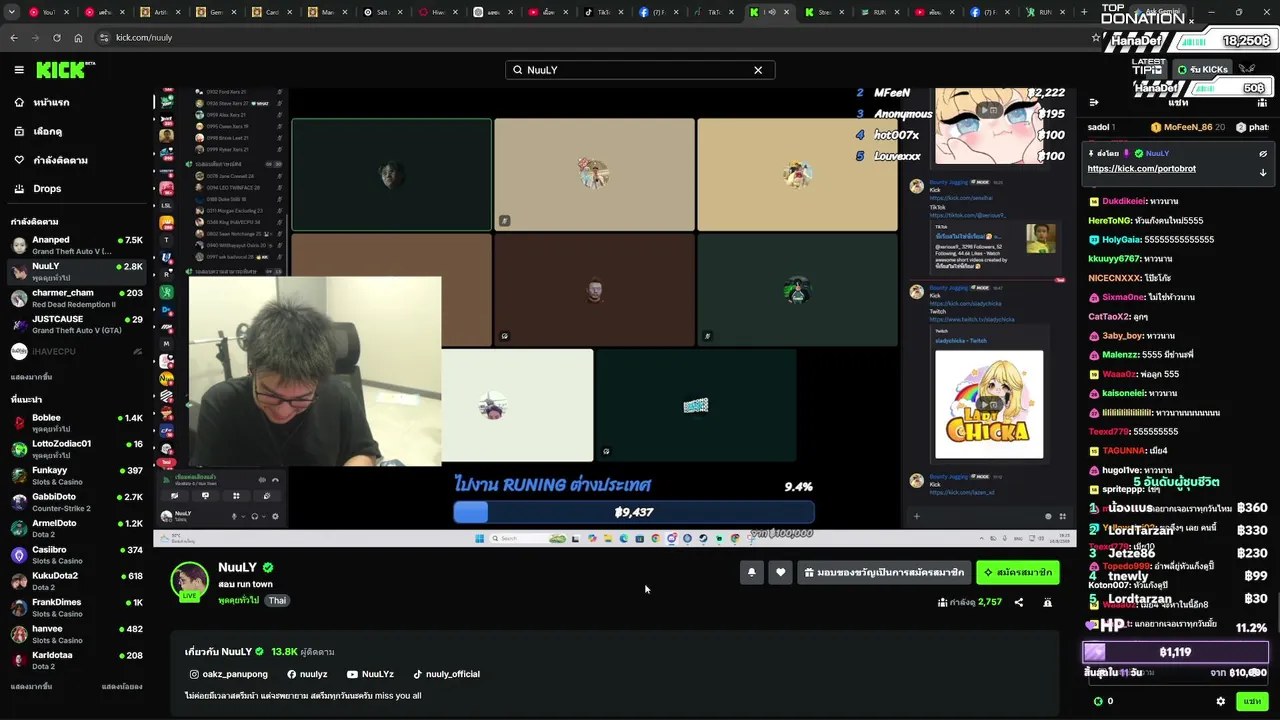Click the Thai language tag

pos(277,600)
